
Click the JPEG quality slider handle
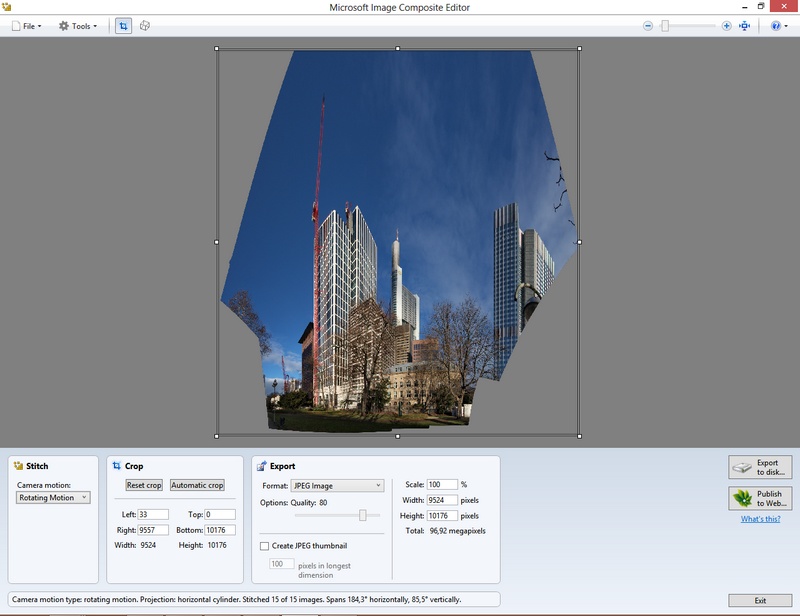[363, 515]
